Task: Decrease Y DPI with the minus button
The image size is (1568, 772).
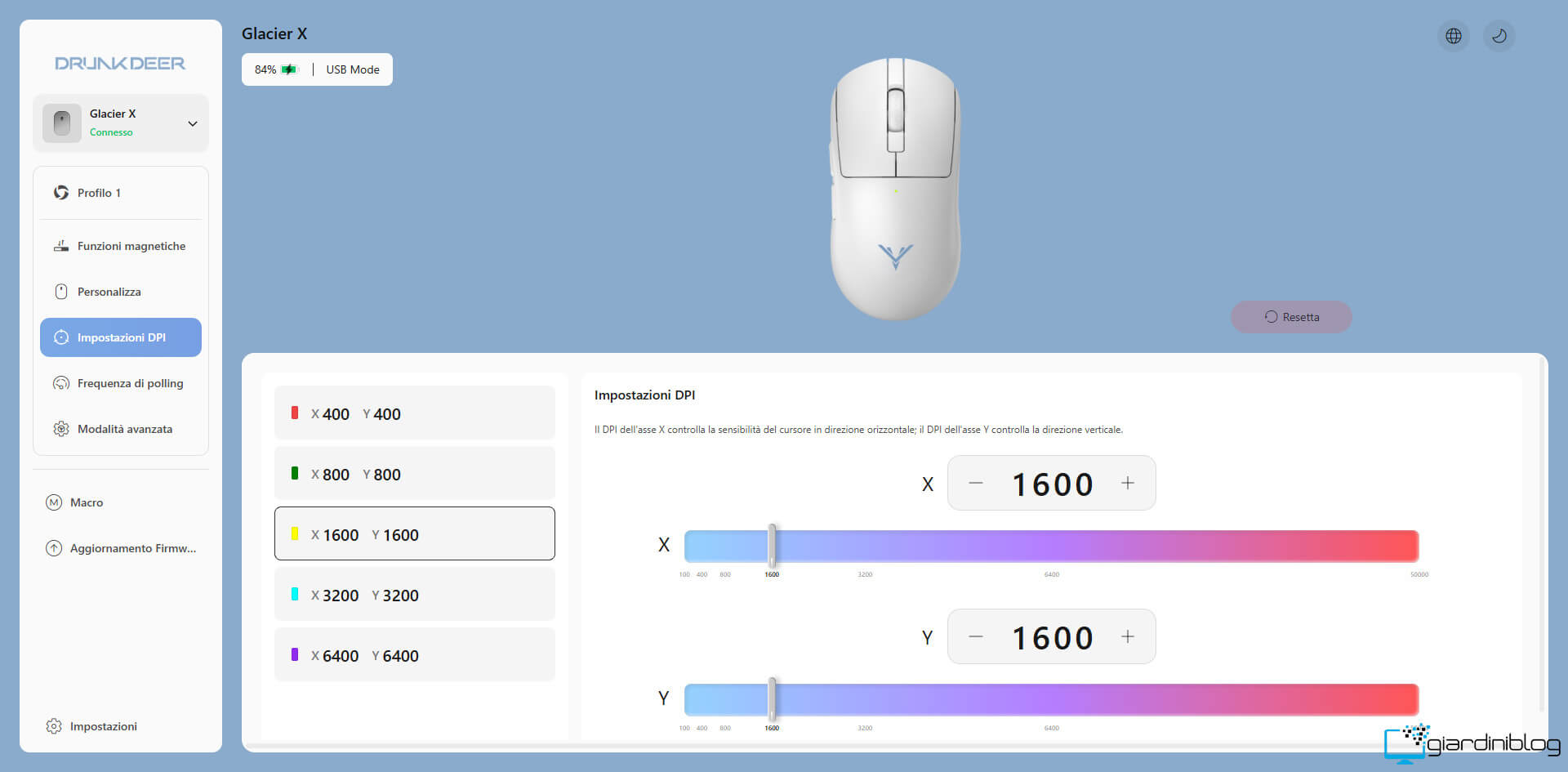Action: (x=976, y=636)
